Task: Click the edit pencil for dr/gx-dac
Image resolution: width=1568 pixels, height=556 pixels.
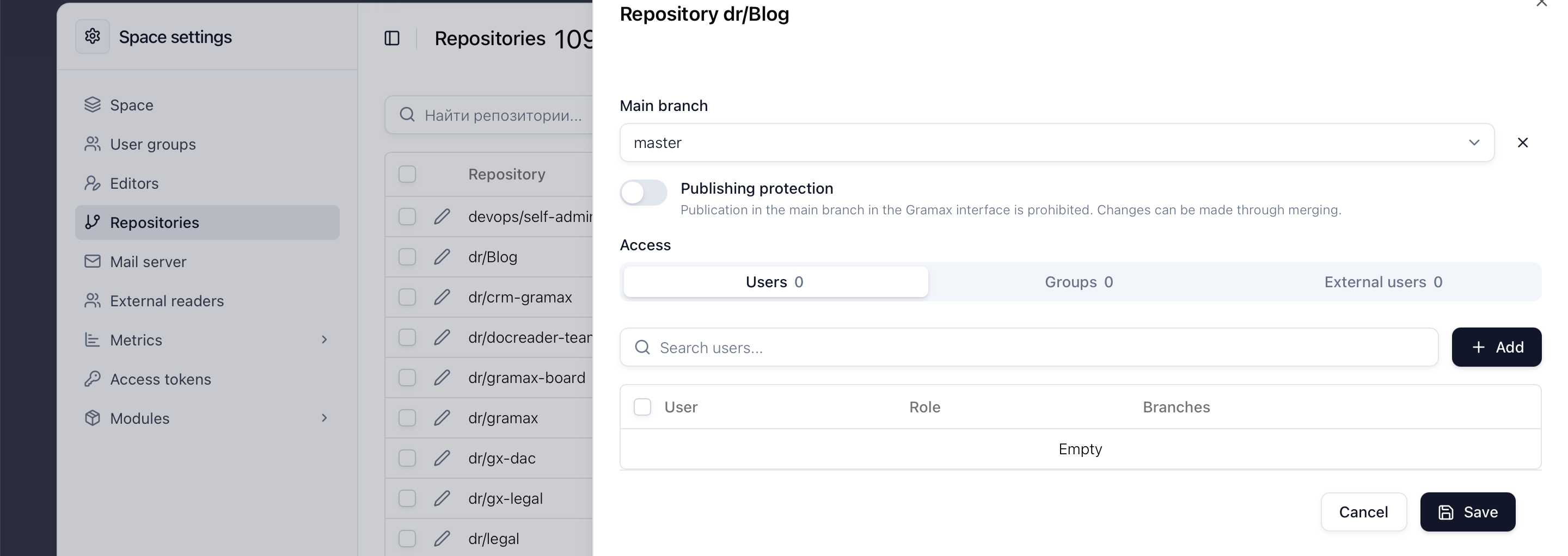Action: pyautogui.click(x=442, y=458)
